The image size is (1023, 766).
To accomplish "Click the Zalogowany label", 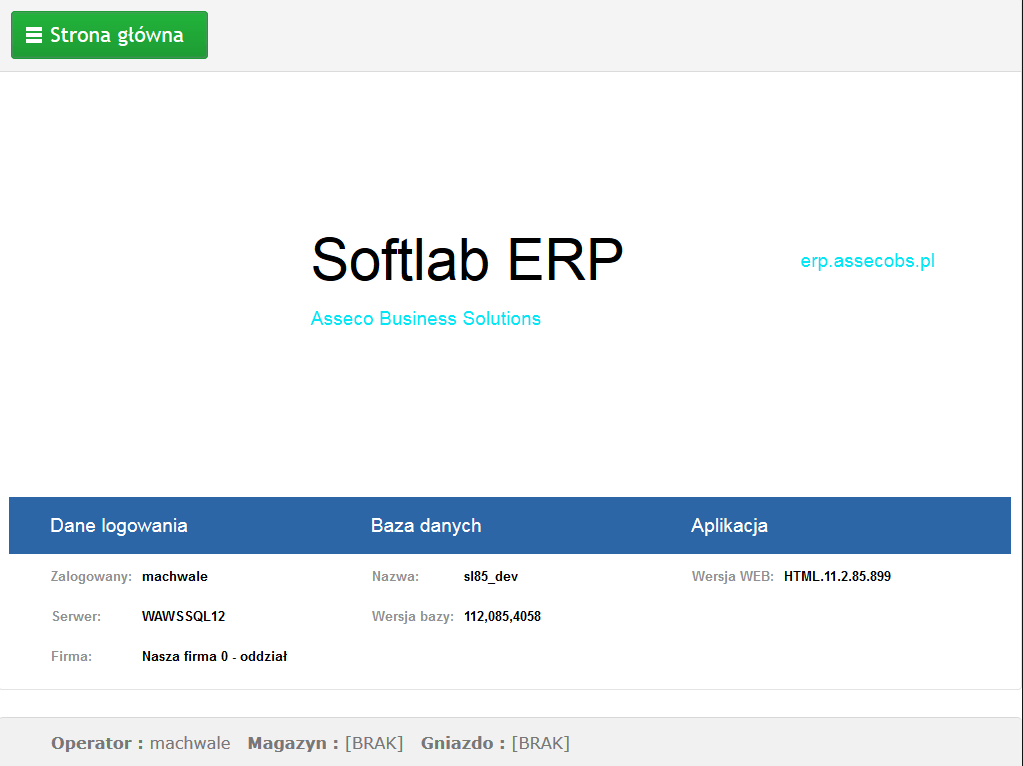I will (91, 577).
